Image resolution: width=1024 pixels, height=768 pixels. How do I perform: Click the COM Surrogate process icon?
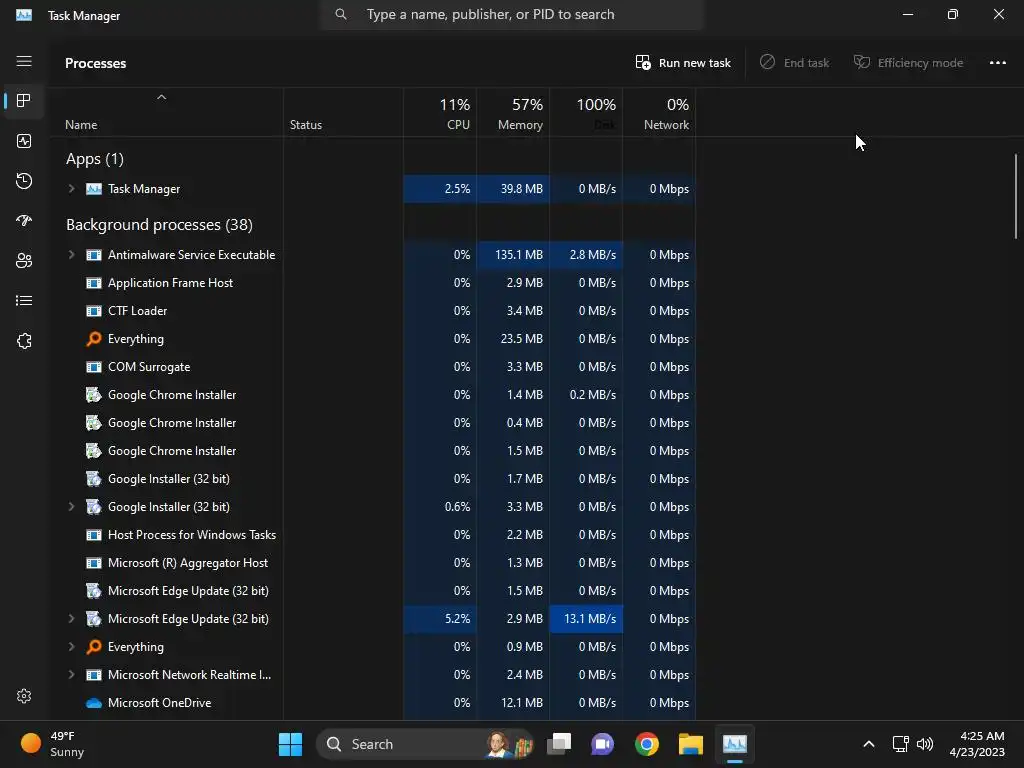coord(94,367)
